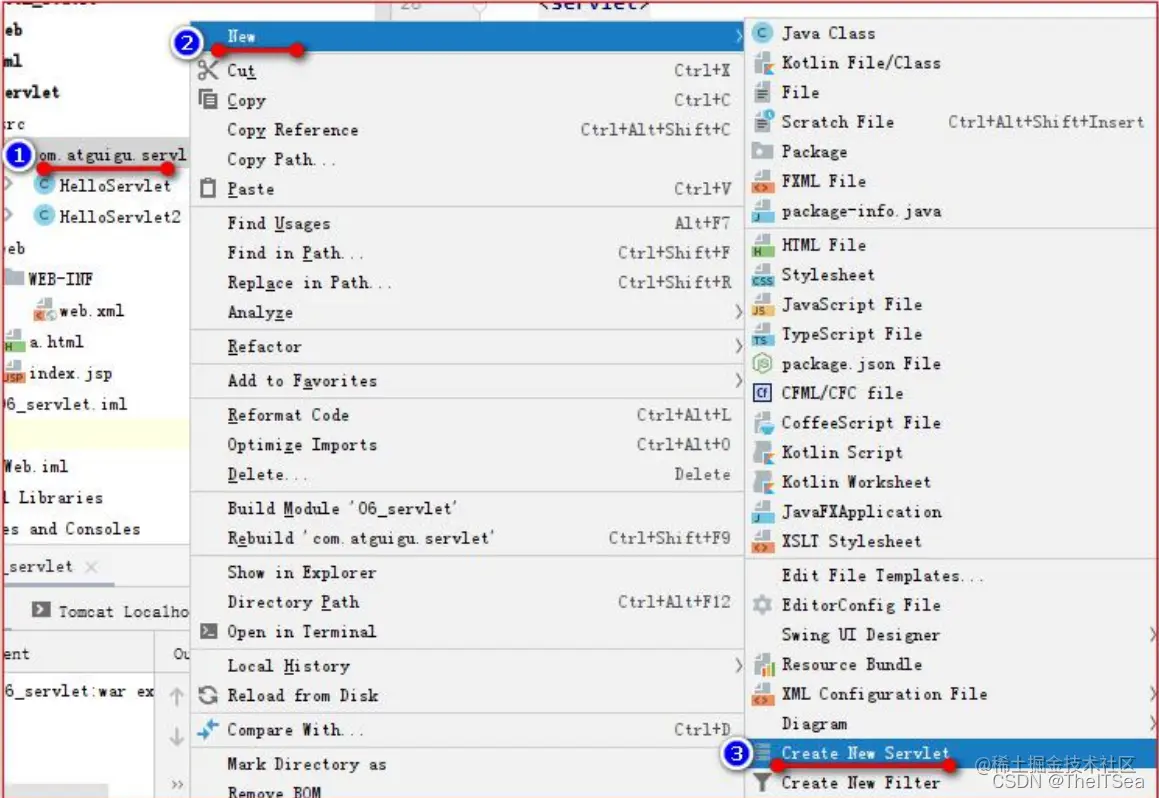Click the XSLT Stylesheet icon
1159x798 pixels.
762,542
